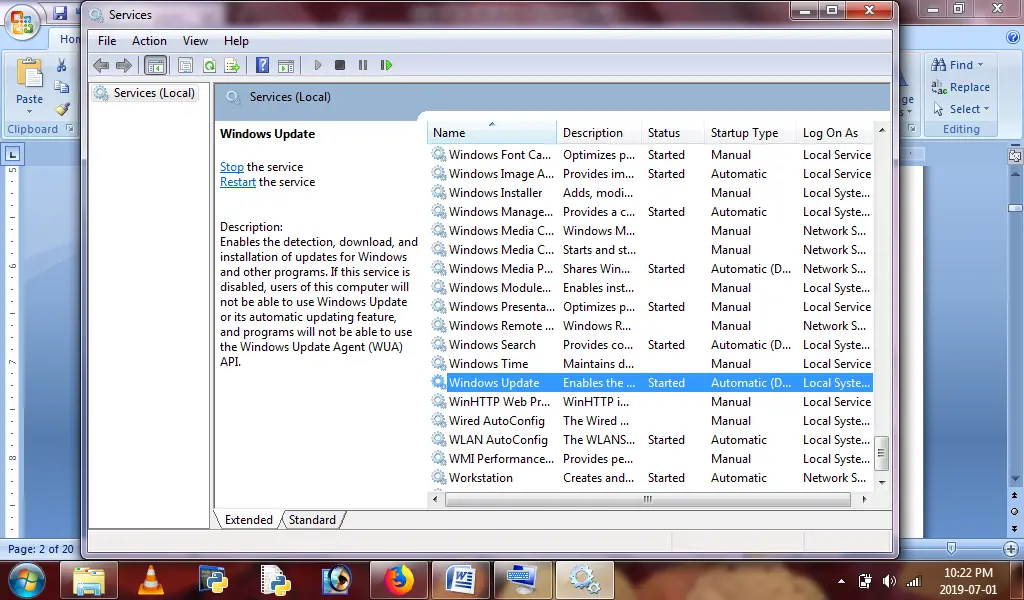The image size is (1024, 600).
Task: Sort by the Log On As column header
Action: tap(835, 133)
